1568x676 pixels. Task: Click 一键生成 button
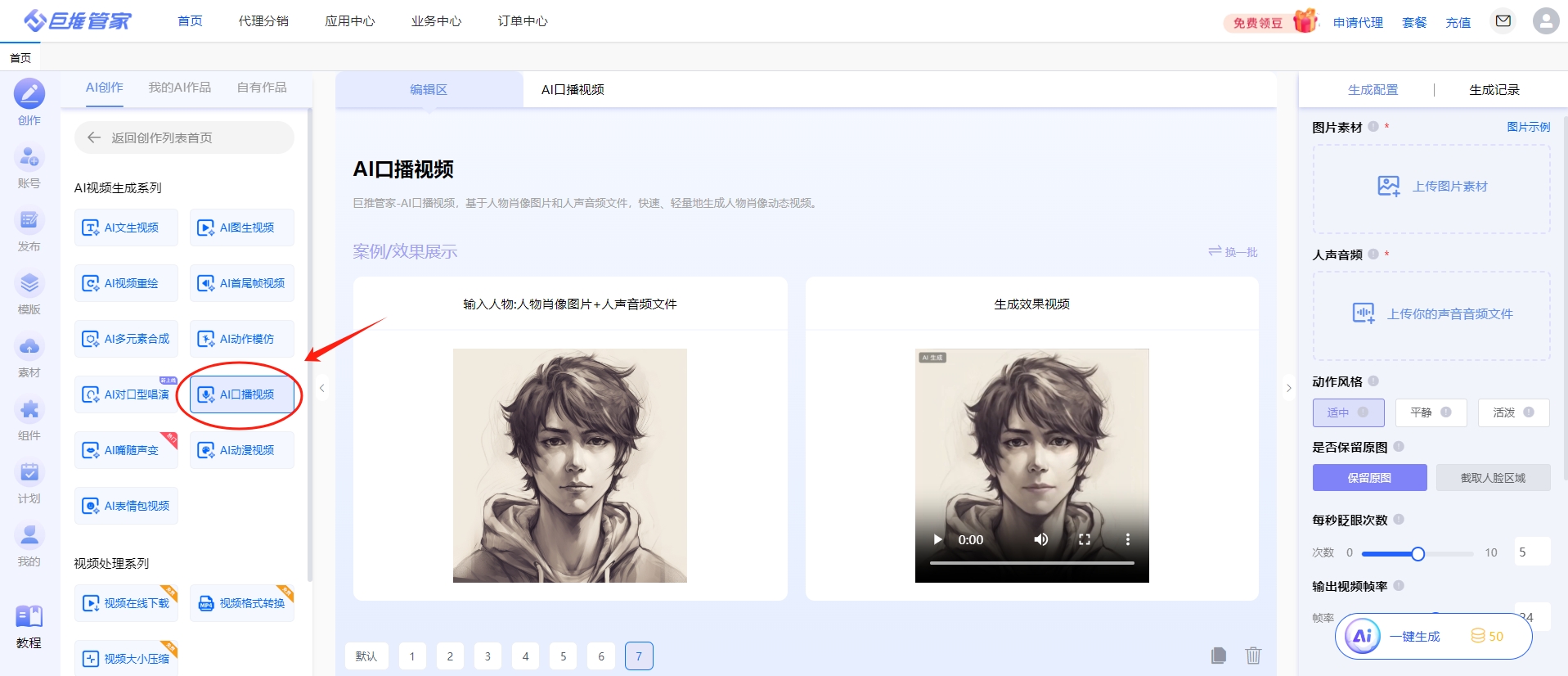point(1433,636)
